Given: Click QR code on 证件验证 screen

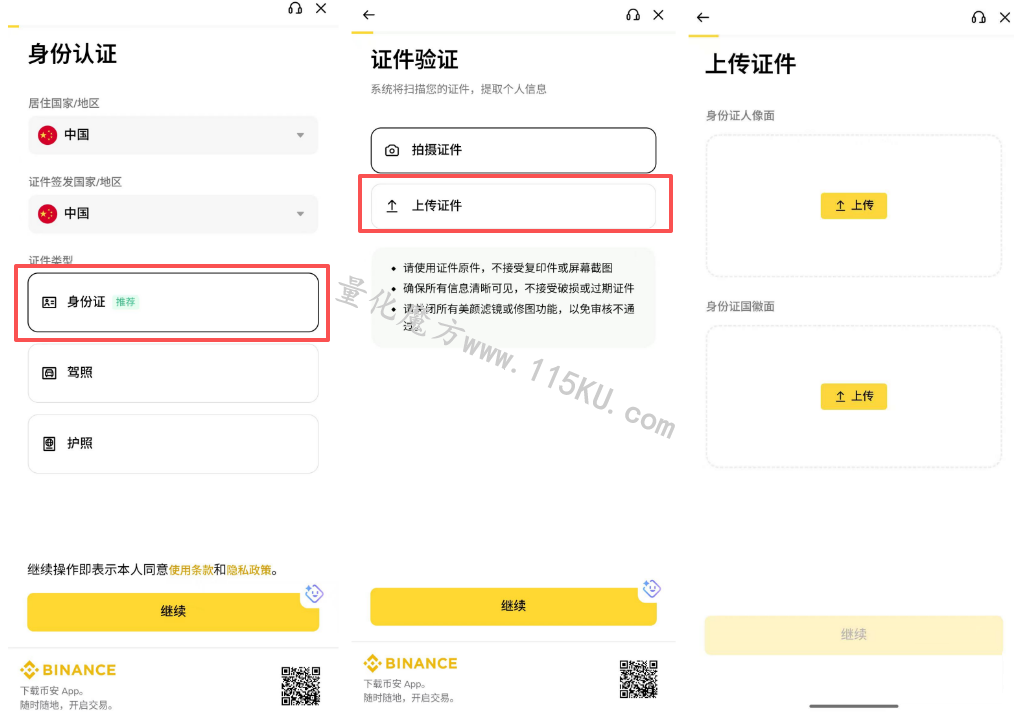Looking at the screenshot, I should [x=639, y=679].
